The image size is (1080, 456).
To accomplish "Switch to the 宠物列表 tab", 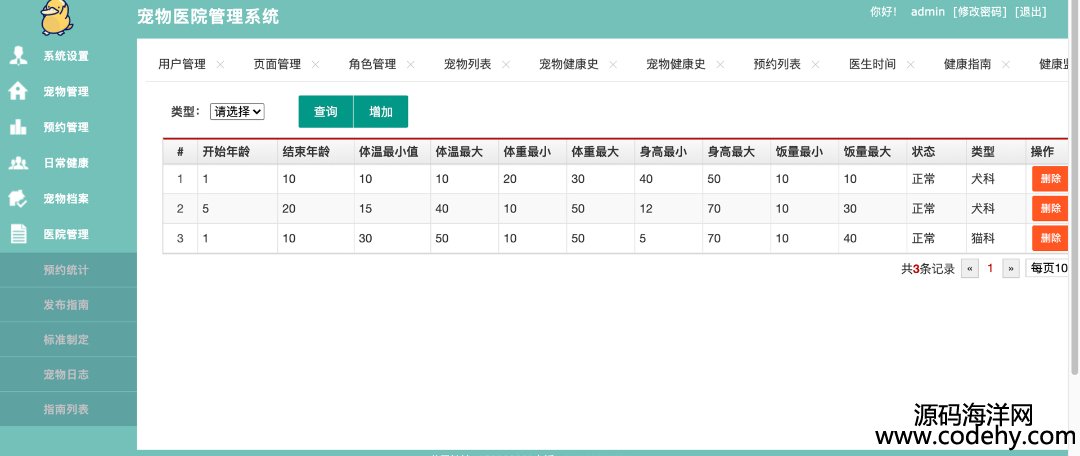I will click(x=467, y=64).
